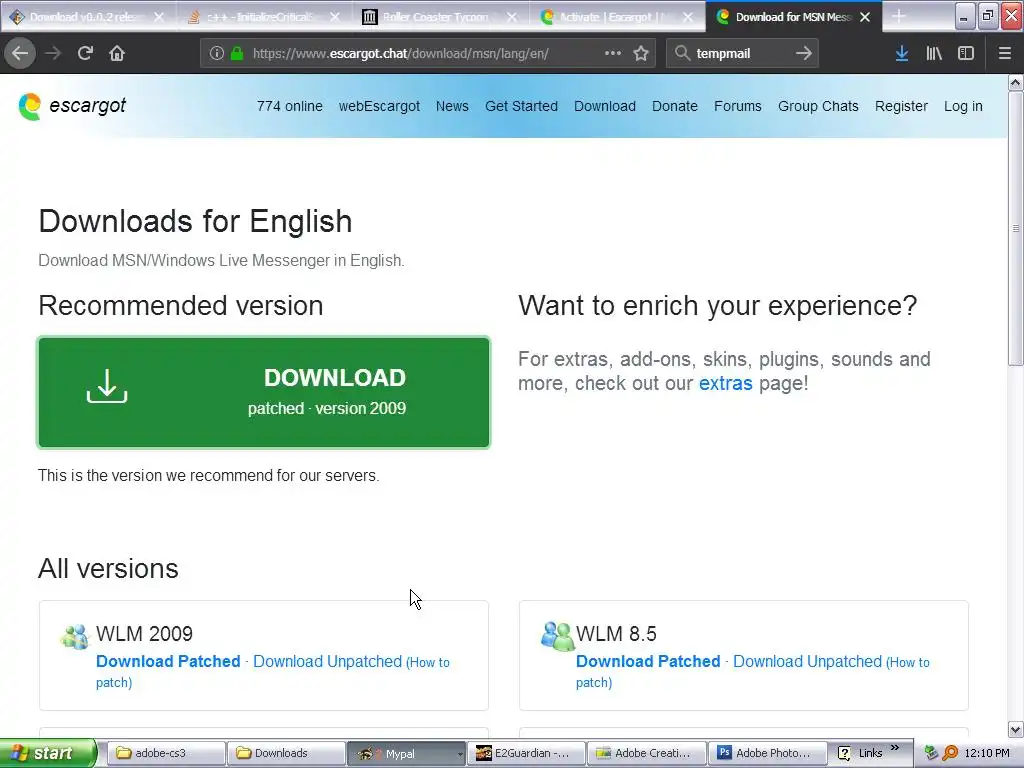
Task: Click scrollbar down arrow
Action: click(x=1016, y=729)
